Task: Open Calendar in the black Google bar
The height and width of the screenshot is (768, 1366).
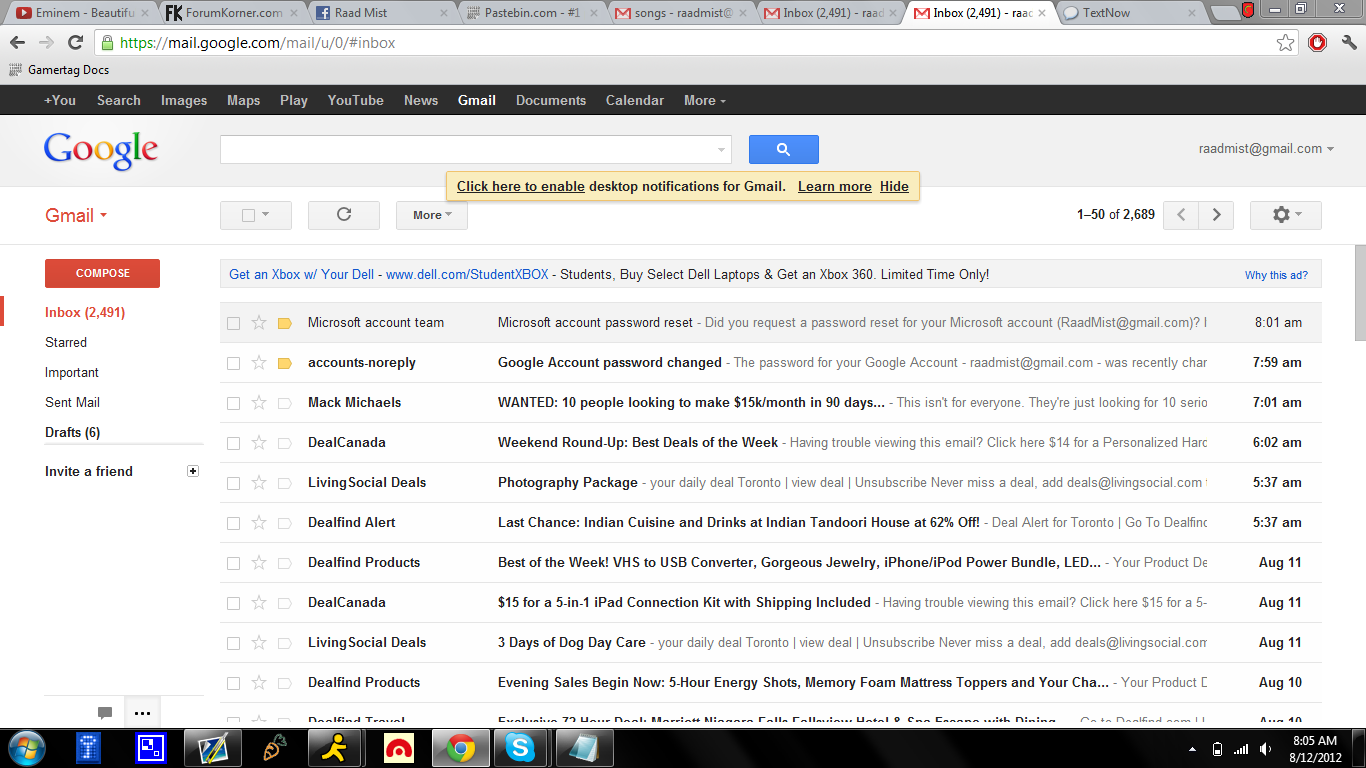Action: pos(635,100)
